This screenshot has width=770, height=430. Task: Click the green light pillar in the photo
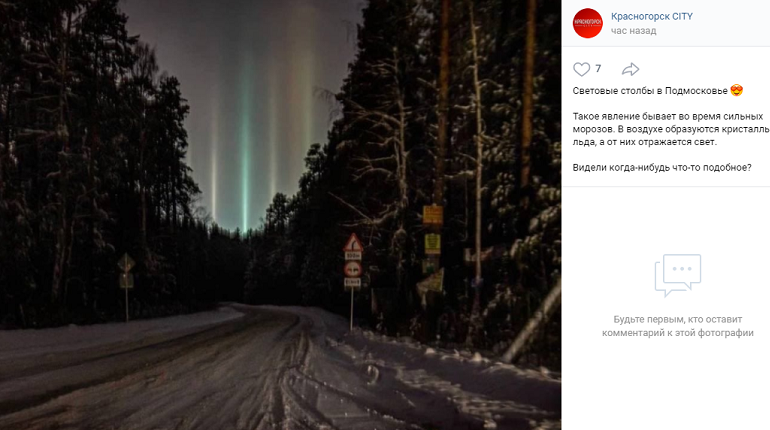pyautogui.click(x=245, y=147)
